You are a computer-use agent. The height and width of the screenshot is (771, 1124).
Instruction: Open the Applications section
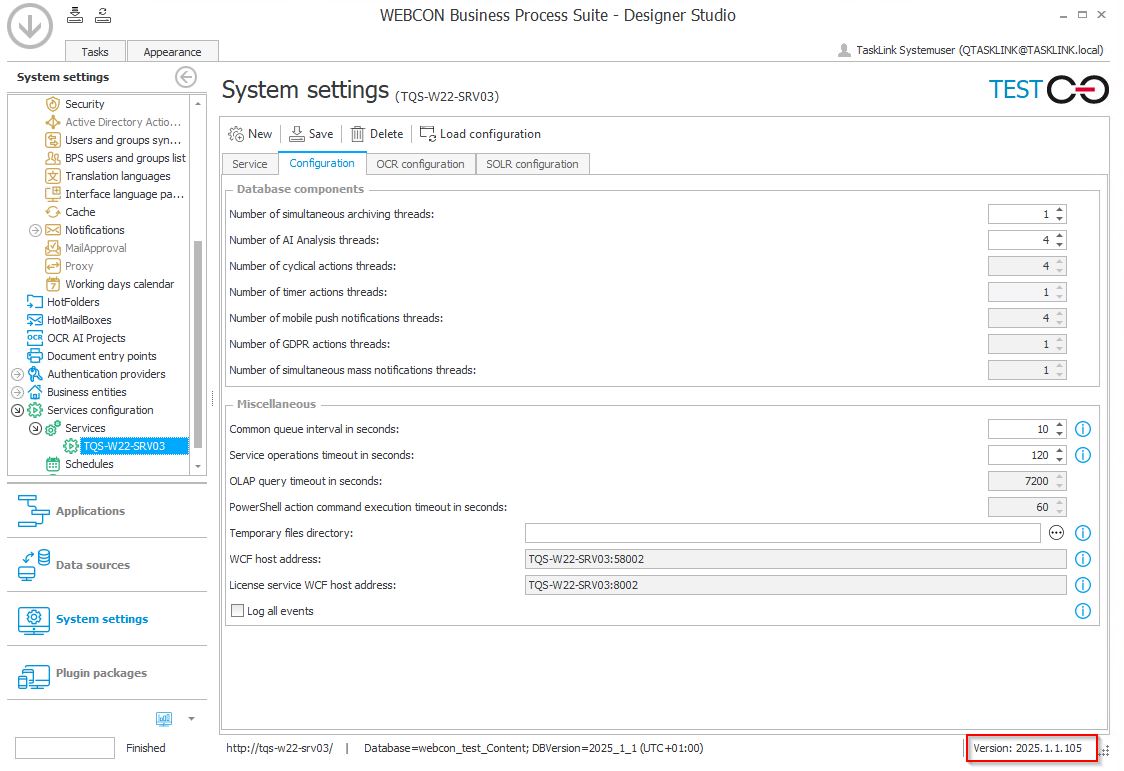click(107, 511)
